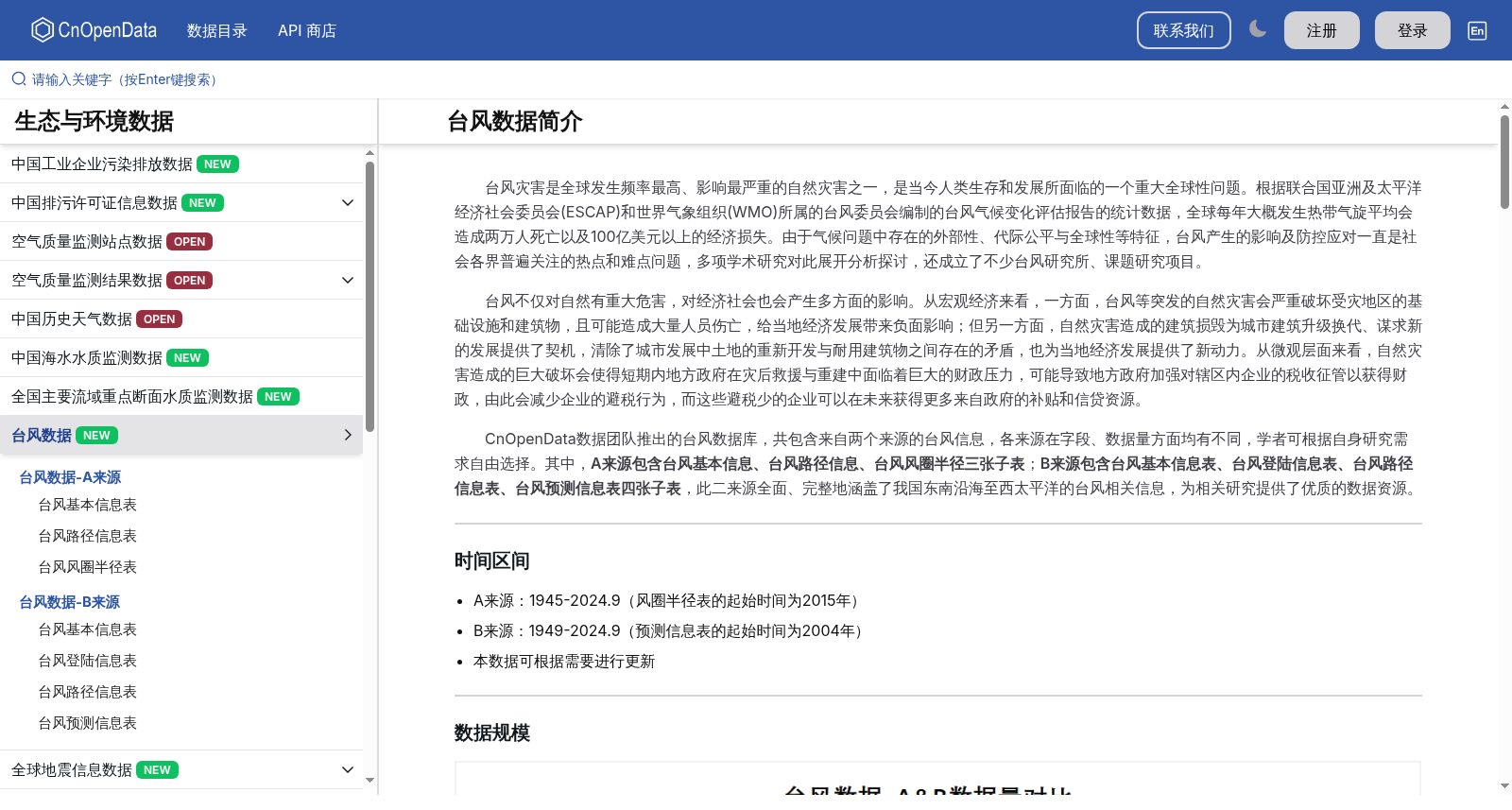Click the sidebar scrollbar thumb
The height and width of the screenshot is (810, 1512).
point(369,296)
